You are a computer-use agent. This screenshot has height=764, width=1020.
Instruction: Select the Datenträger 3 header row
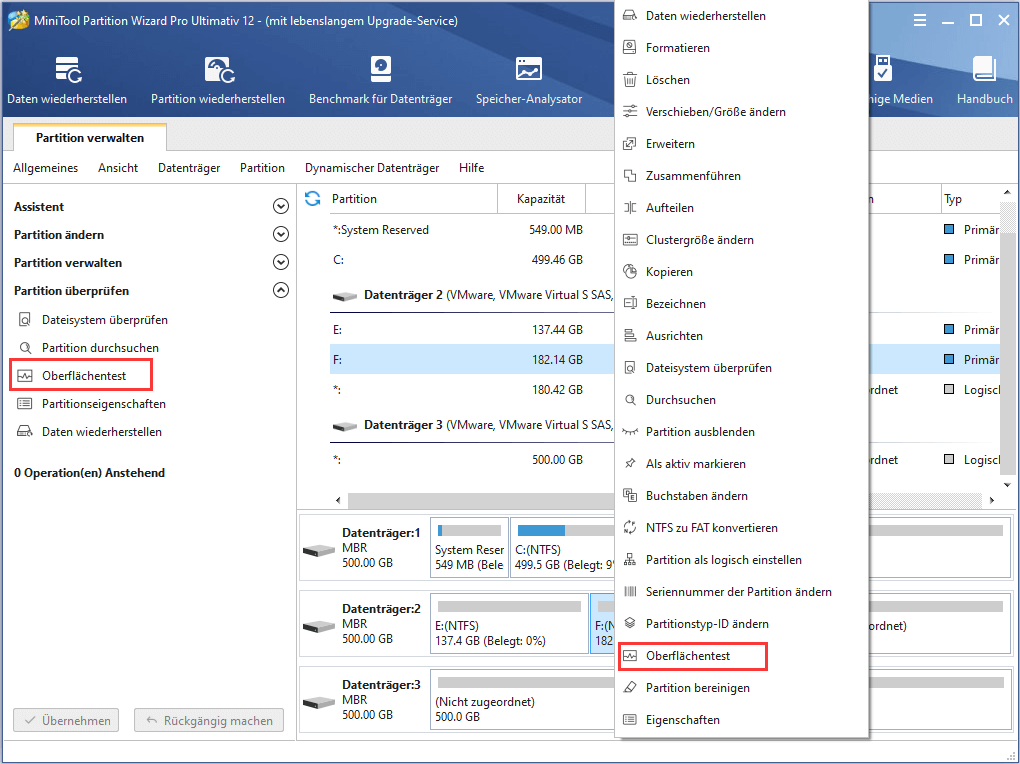point(472,425)
